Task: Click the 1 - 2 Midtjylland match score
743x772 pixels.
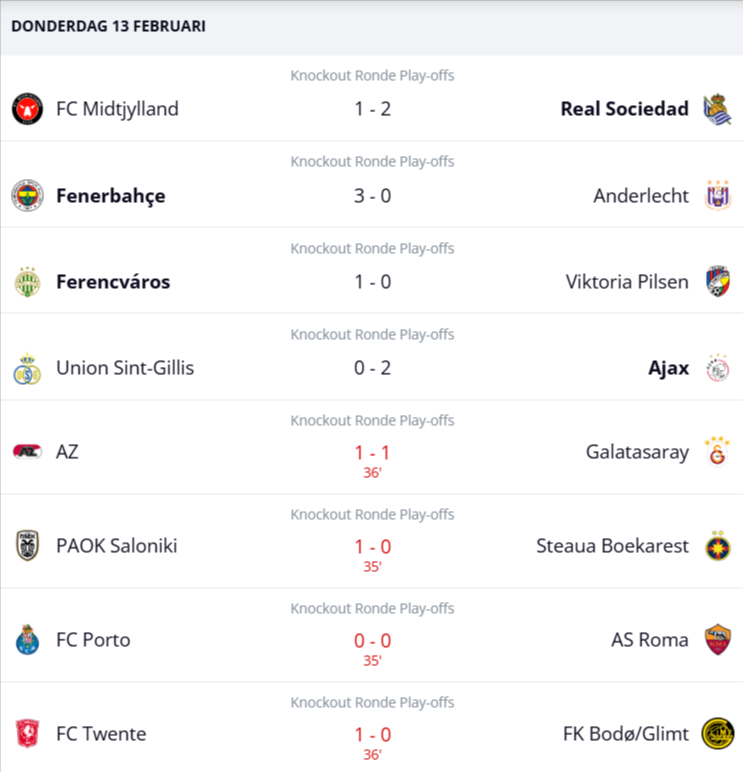Action: pos(372,109)
